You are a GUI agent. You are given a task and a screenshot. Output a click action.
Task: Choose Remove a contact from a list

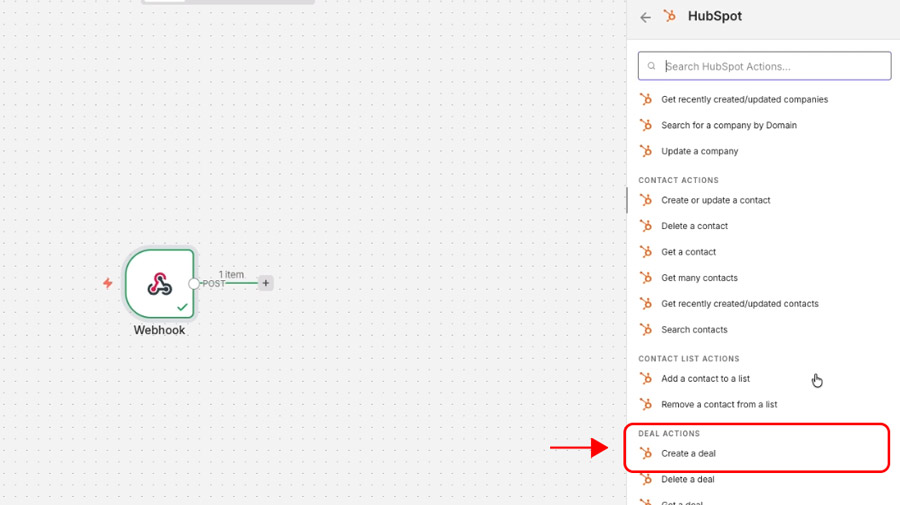718,405
